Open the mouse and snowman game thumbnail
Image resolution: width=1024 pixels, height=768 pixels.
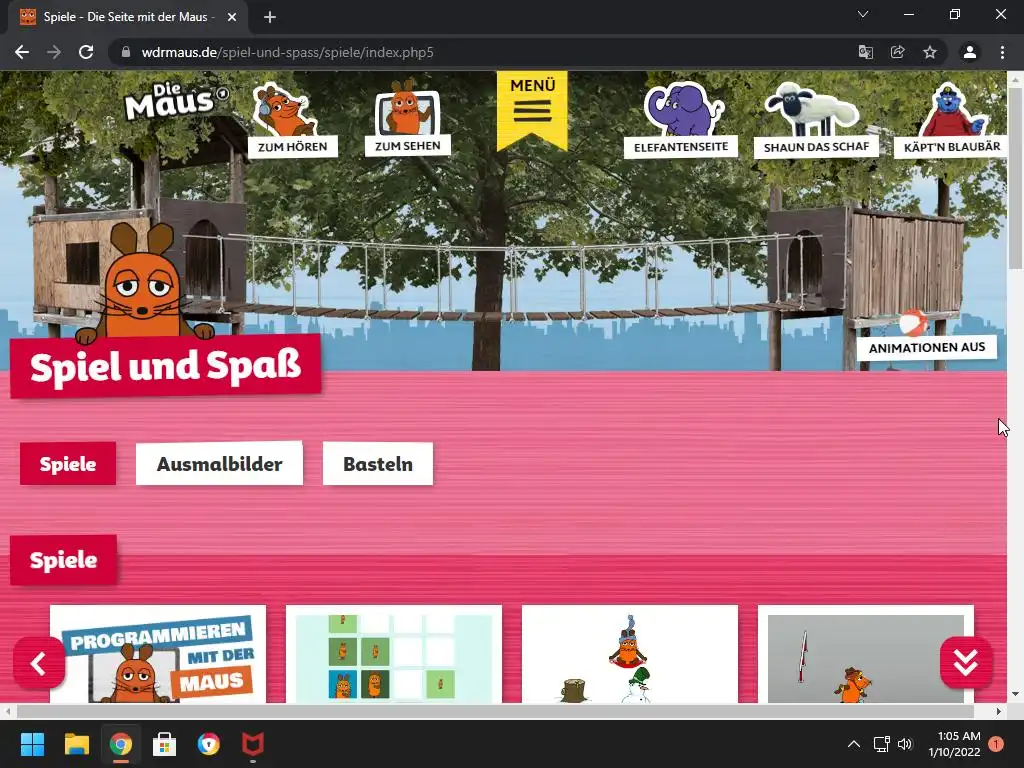630,654
